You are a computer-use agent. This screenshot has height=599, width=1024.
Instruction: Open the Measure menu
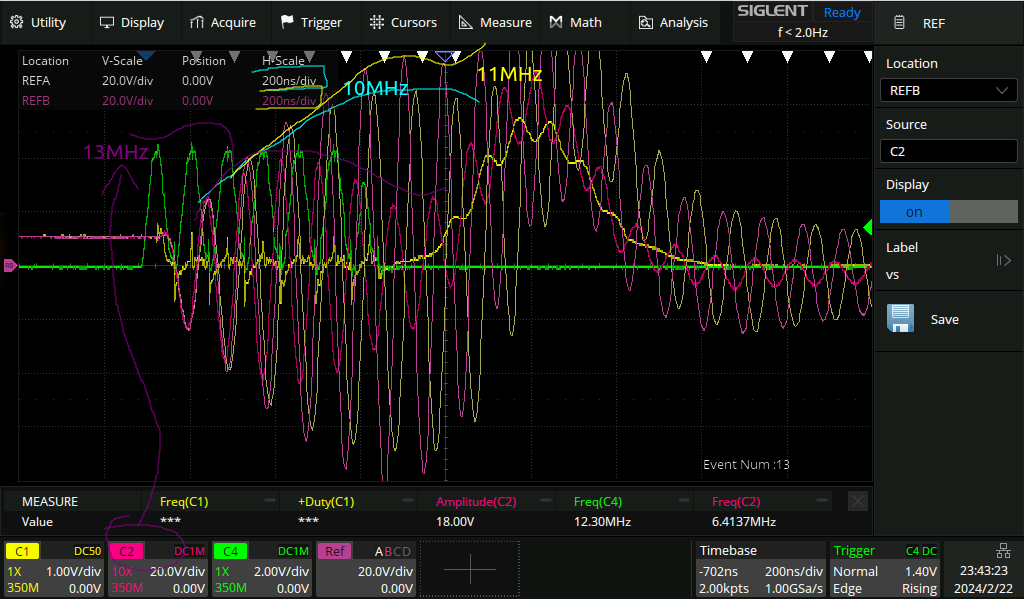click(x=495, y=22)
